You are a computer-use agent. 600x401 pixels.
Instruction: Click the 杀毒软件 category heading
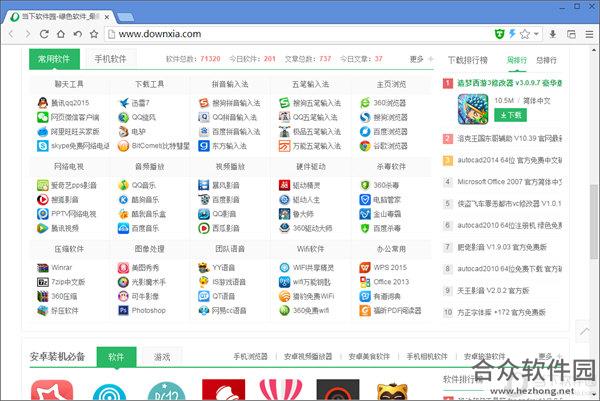(391, 167)
